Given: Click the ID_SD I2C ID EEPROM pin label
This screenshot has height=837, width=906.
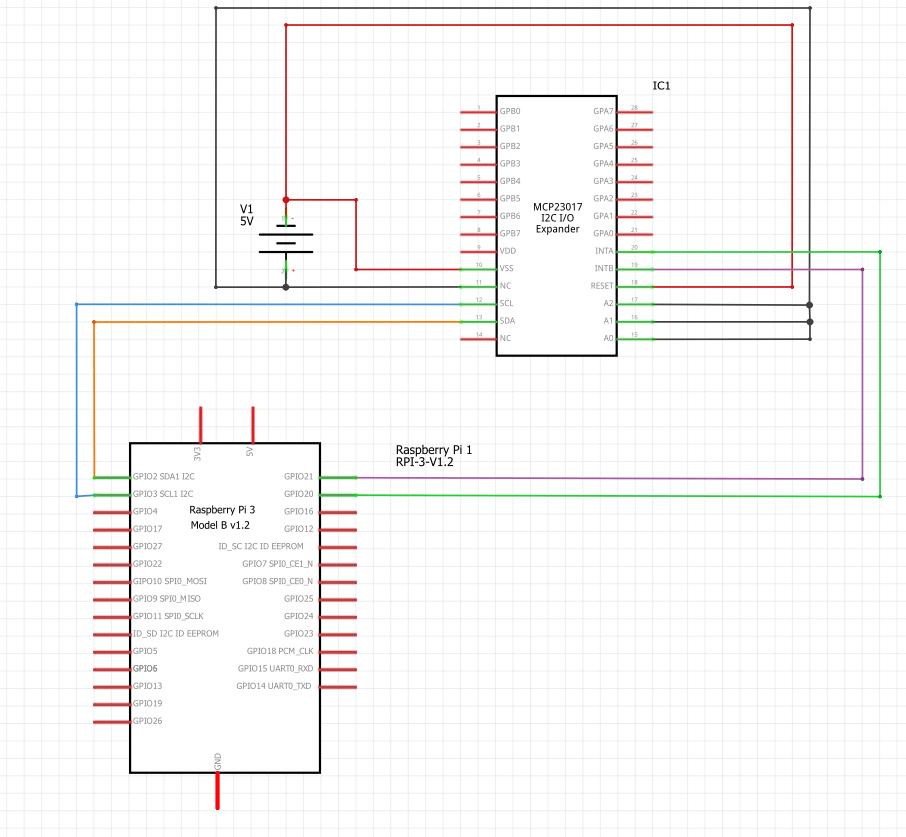Looking at the screenshot, I should 176,634.
